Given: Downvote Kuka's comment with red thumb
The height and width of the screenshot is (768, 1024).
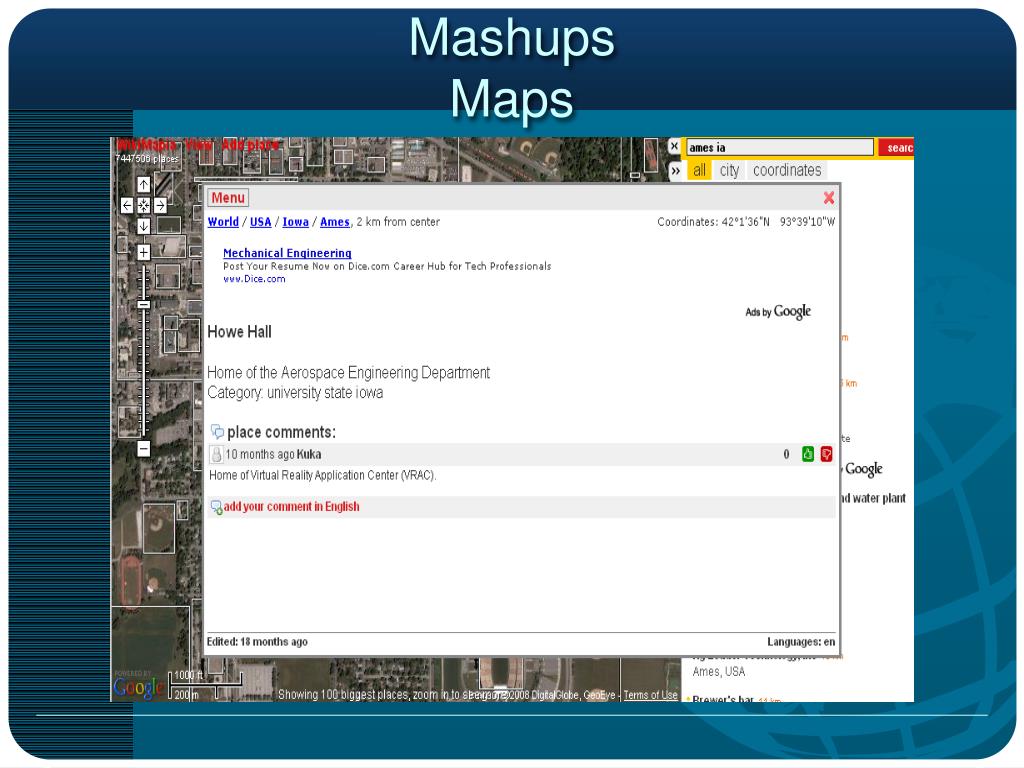Looking at the screenshot, I should click(x=827, y=454).
